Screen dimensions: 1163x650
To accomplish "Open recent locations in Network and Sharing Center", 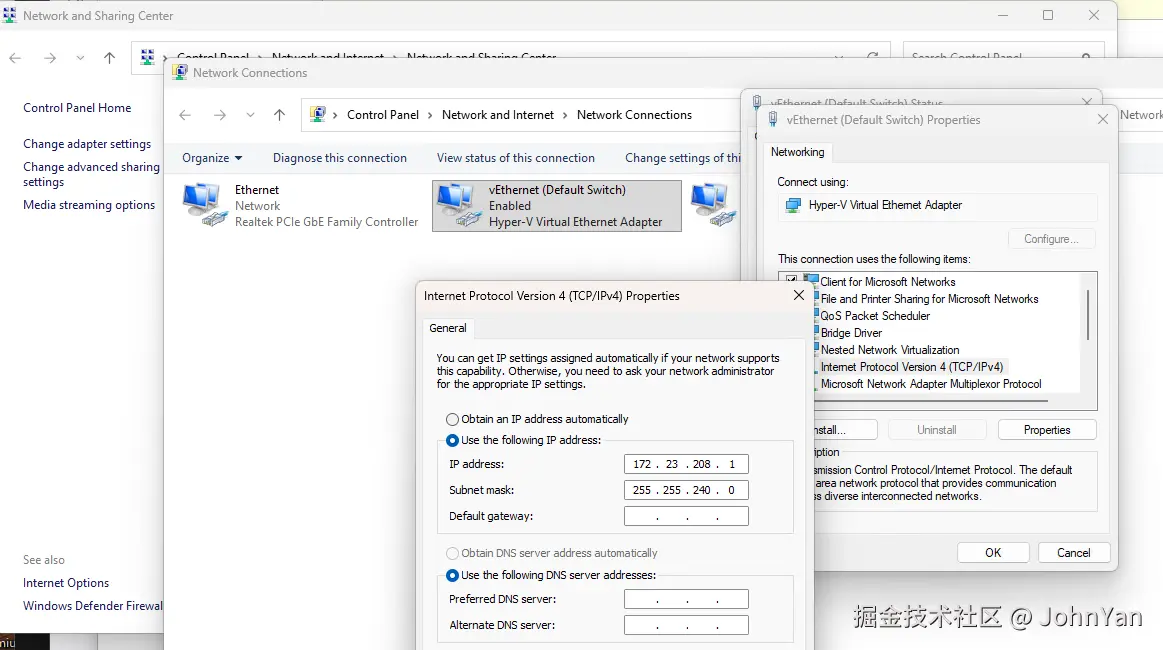I will pos(80,58).
